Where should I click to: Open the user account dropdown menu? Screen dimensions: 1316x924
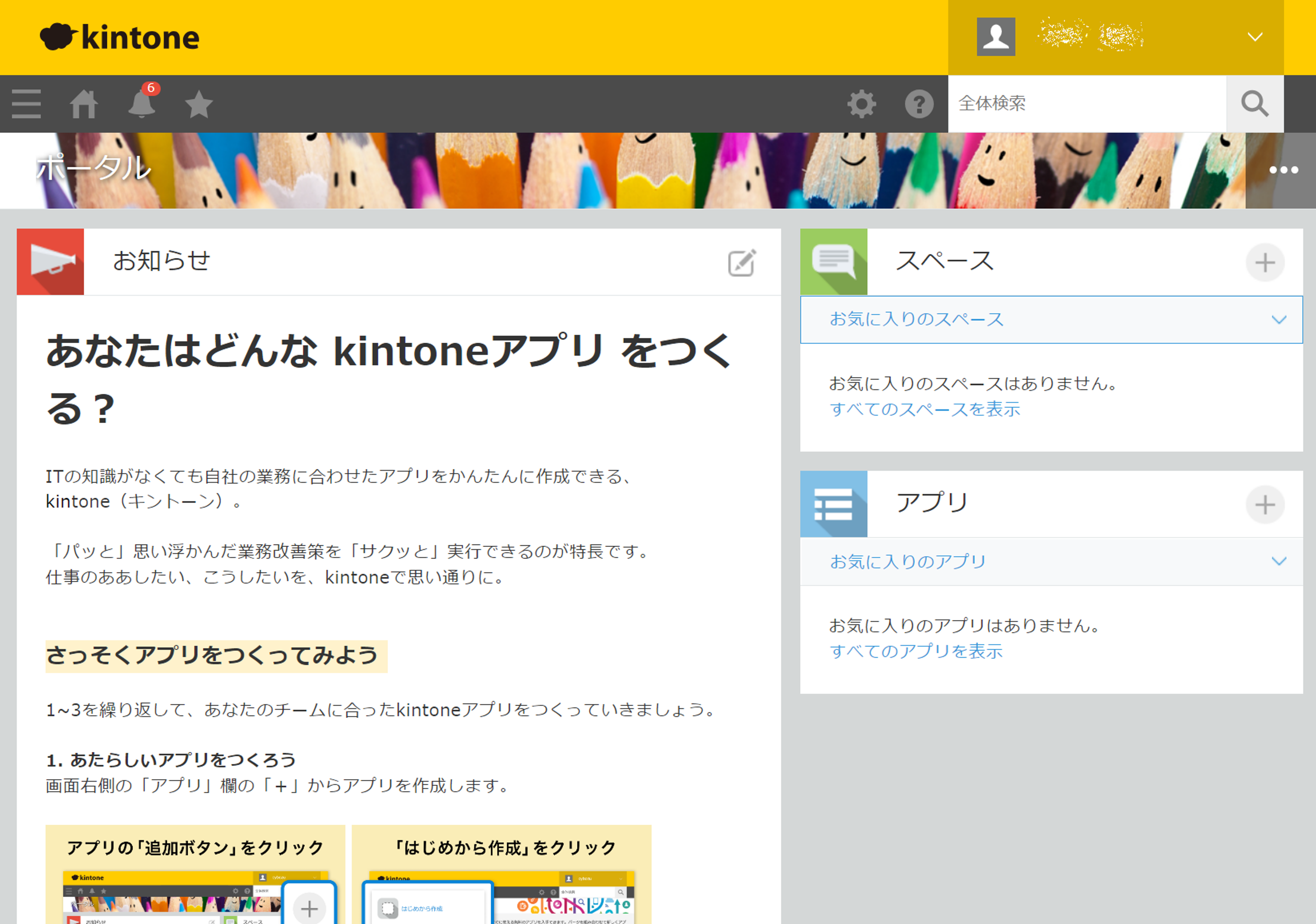tap(1115, 37)
